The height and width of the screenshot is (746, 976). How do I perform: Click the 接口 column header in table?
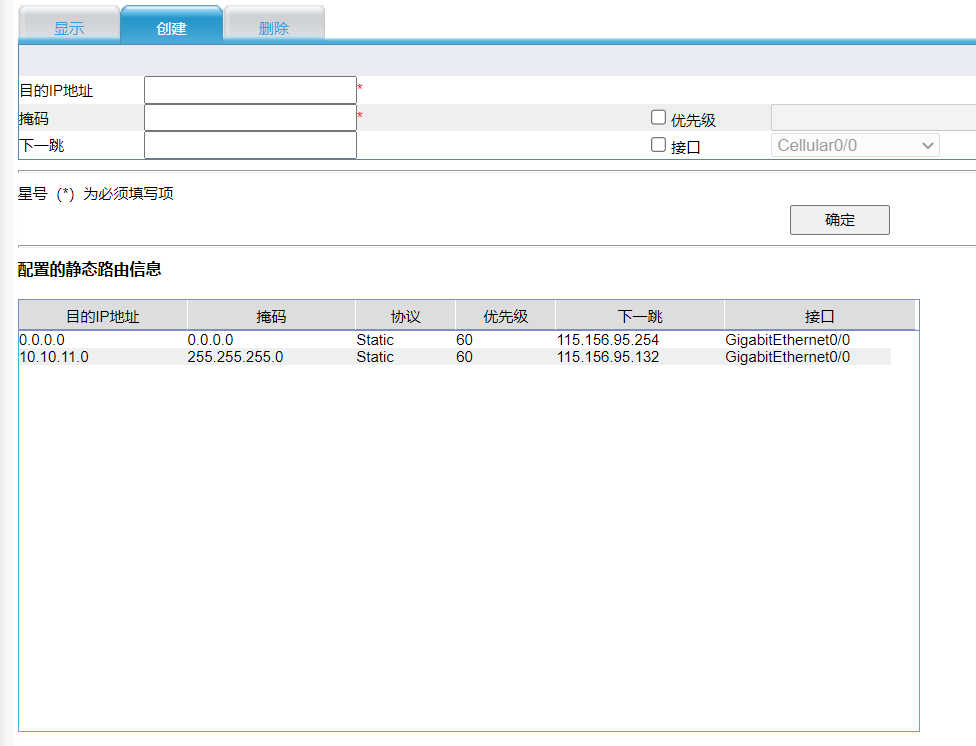click(819, 316)
